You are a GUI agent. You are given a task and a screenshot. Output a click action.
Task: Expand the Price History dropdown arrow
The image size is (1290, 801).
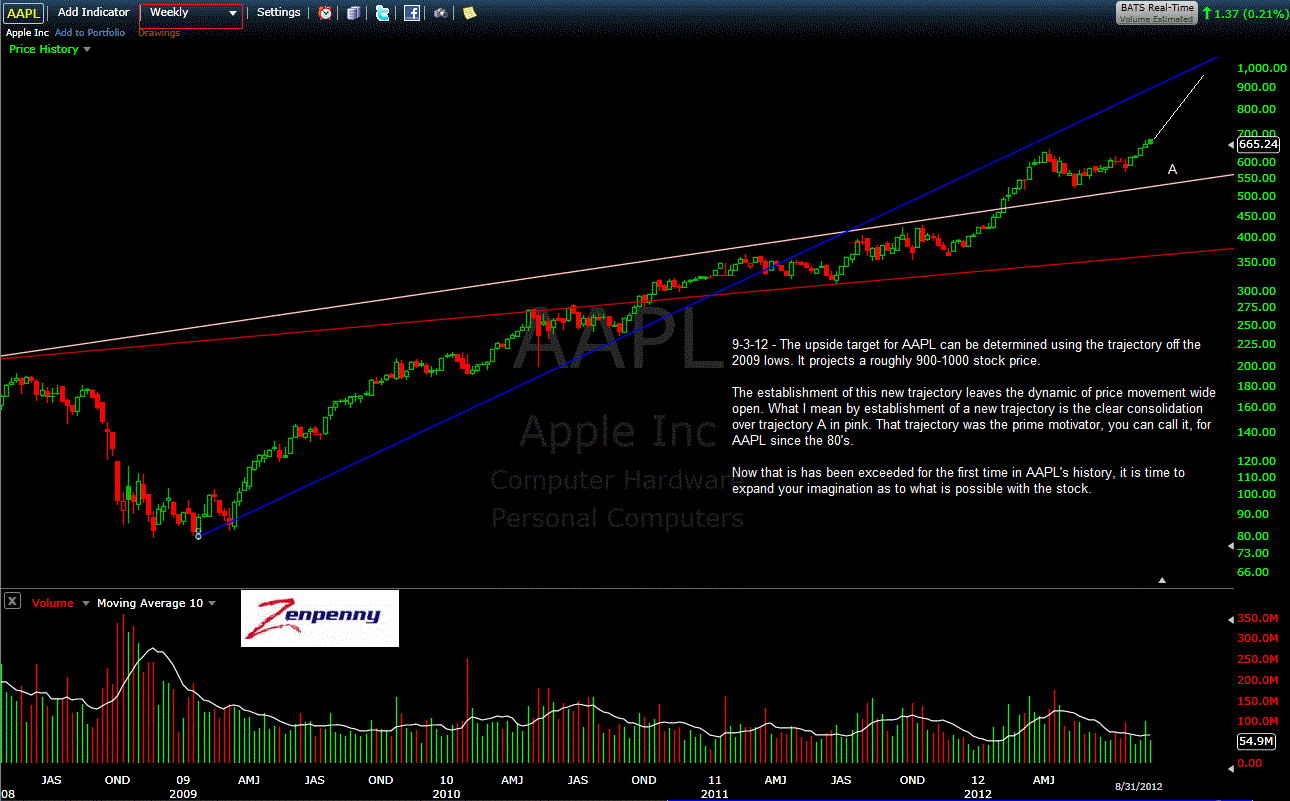pos(87,50)
